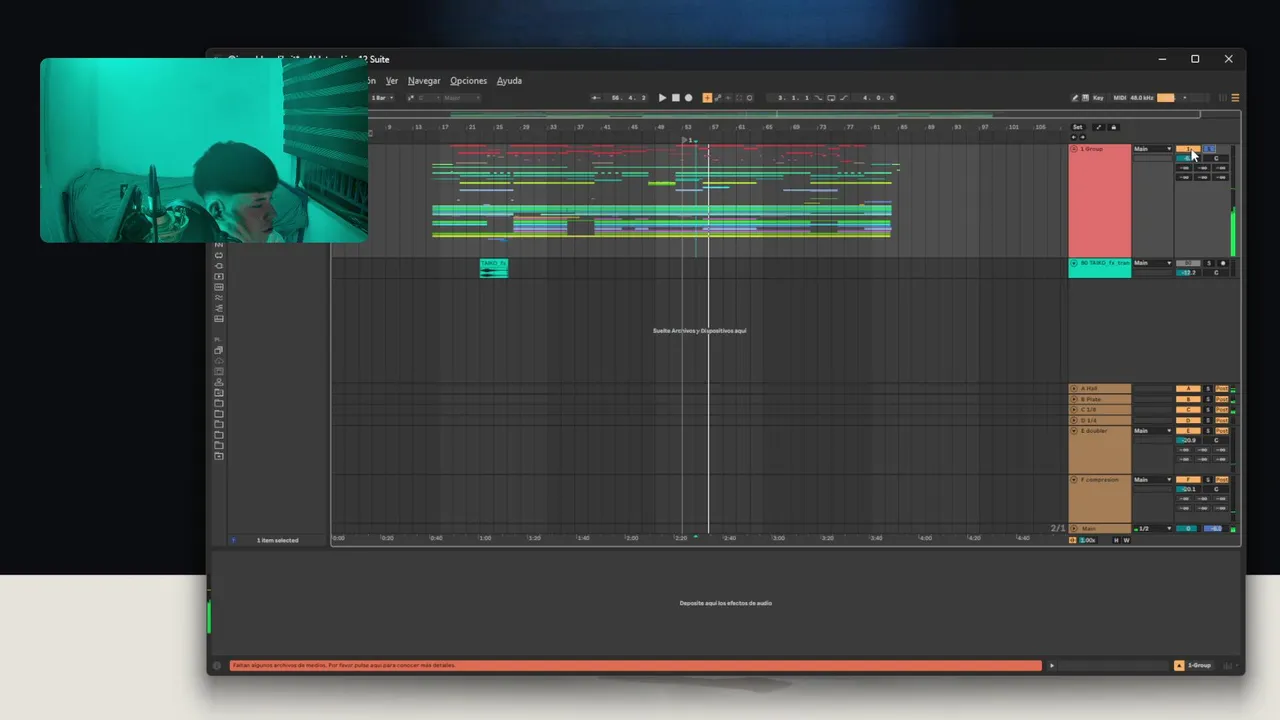Toggle Post button on F compresion

point(1222,480)
